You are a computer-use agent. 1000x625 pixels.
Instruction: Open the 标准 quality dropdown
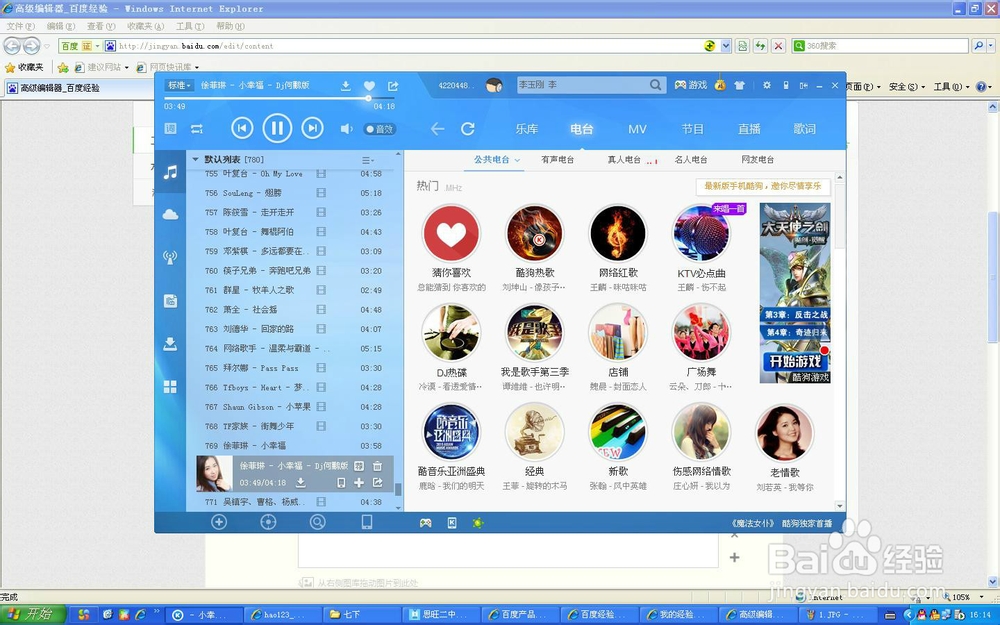click(179, 85)
